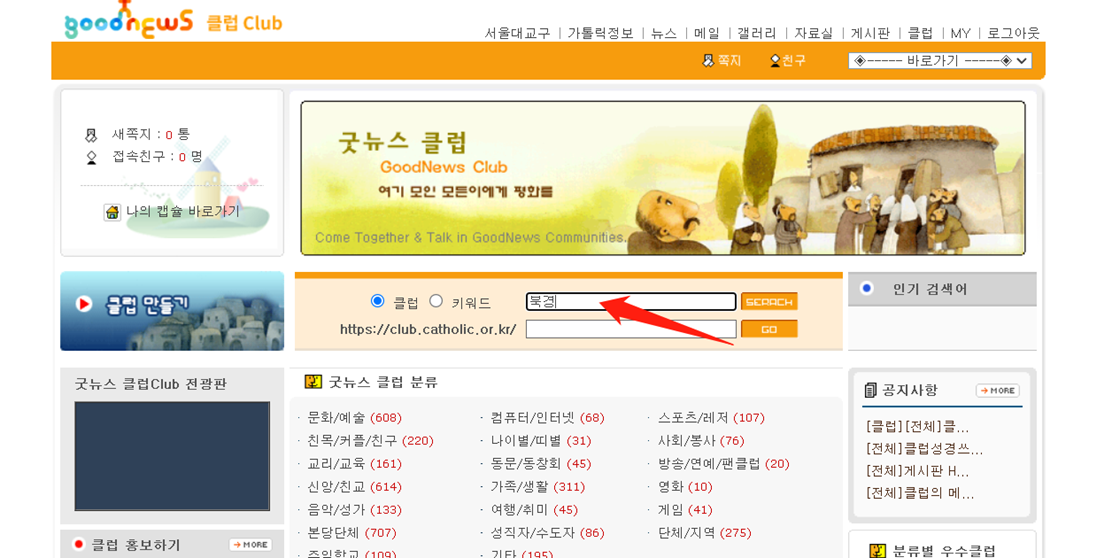This screenshot has height=558, width=1112.
Task: Open 교리/교육 (161) category
Action: coord(354,464)
